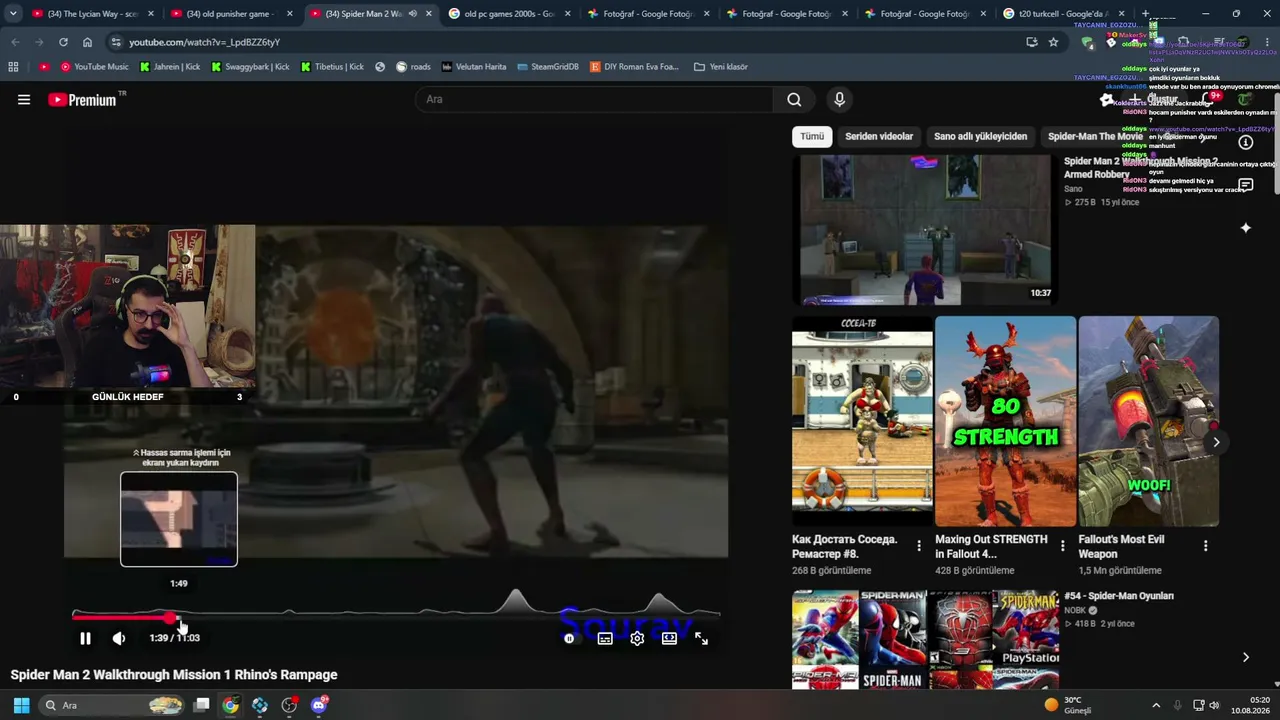Open the YouTube guide hamburger menu

coord(24,99)
